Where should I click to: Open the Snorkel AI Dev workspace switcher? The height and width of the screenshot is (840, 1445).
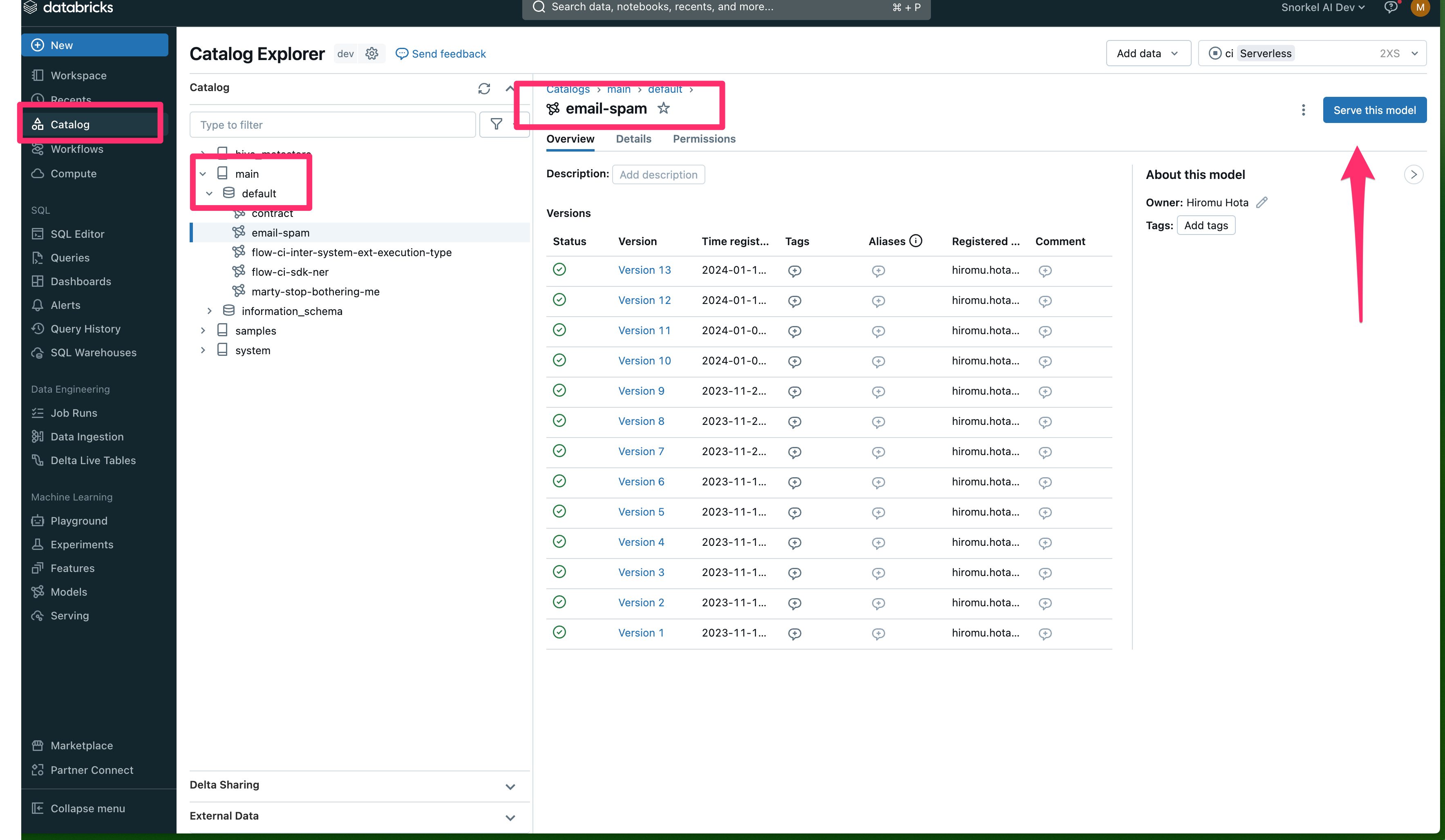click(x=1323, y=7)
